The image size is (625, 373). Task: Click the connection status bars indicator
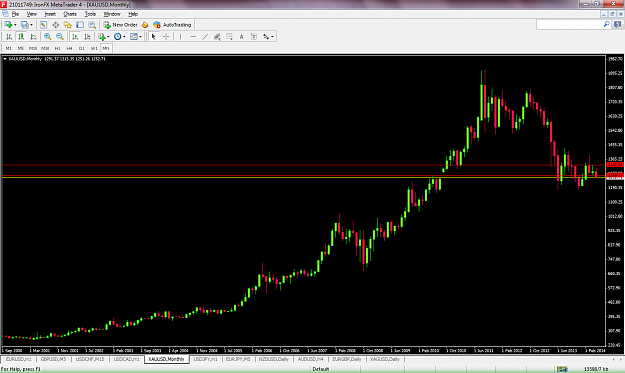pos(562,369)
